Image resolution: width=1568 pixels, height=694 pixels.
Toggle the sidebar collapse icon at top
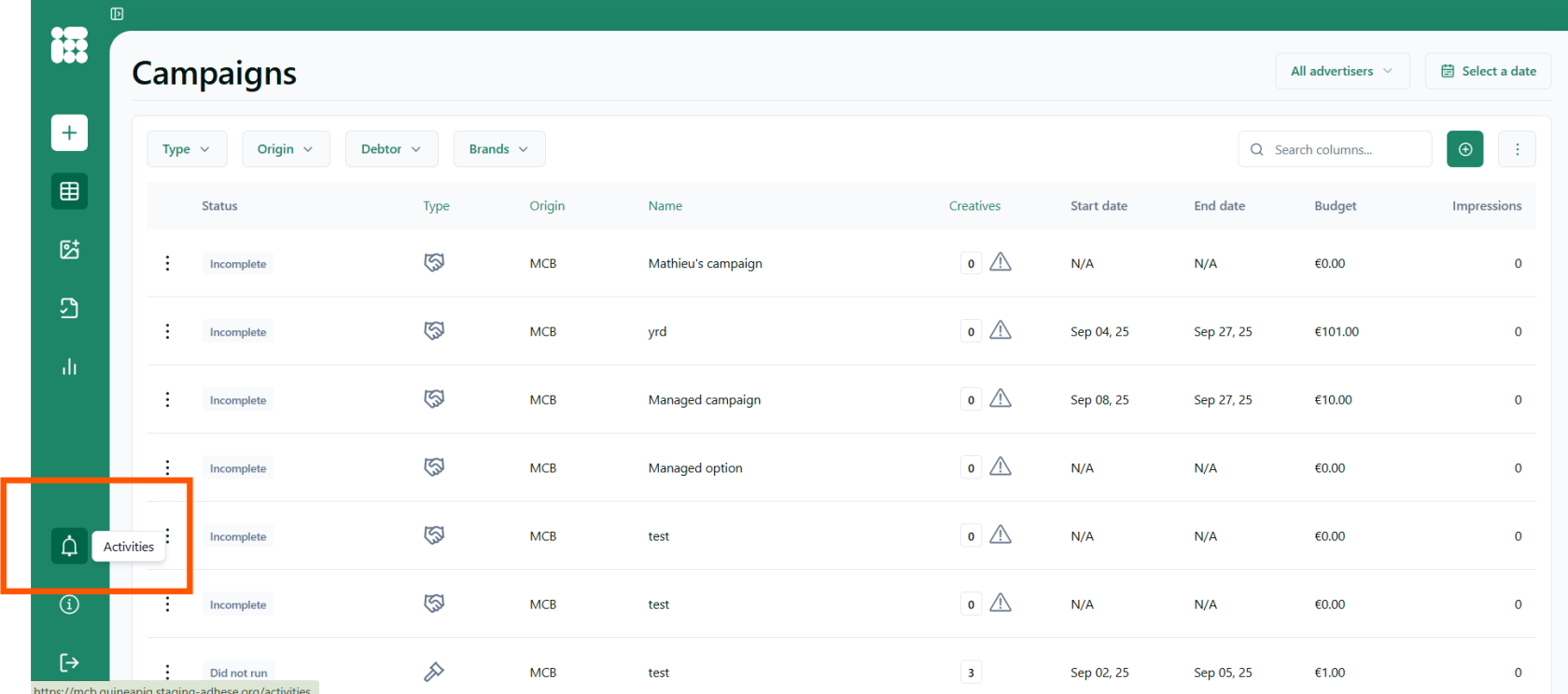[117, 14]
